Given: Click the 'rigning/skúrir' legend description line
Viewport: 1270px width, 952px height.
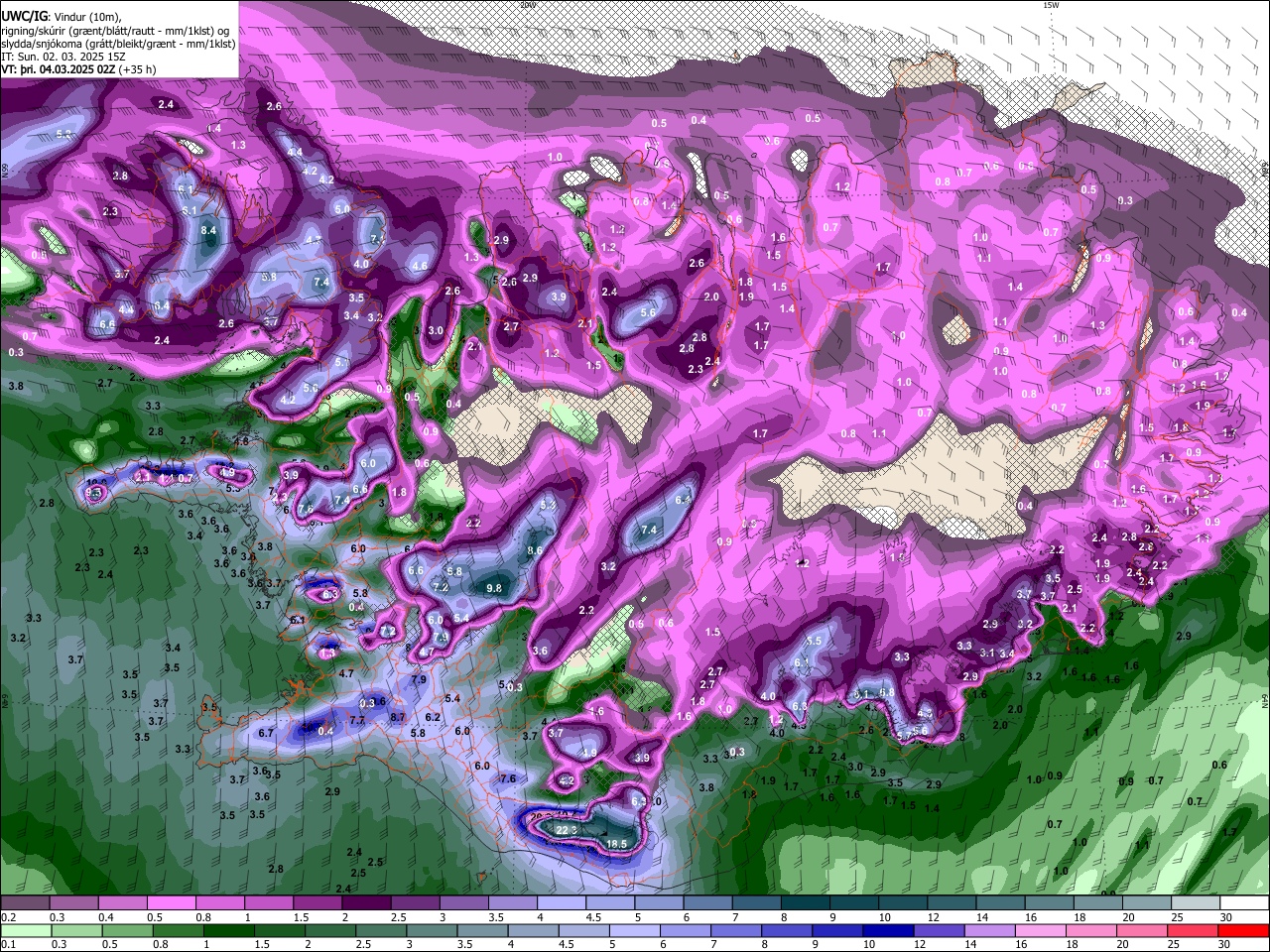Looking at the screenshot, I should 115,31.
